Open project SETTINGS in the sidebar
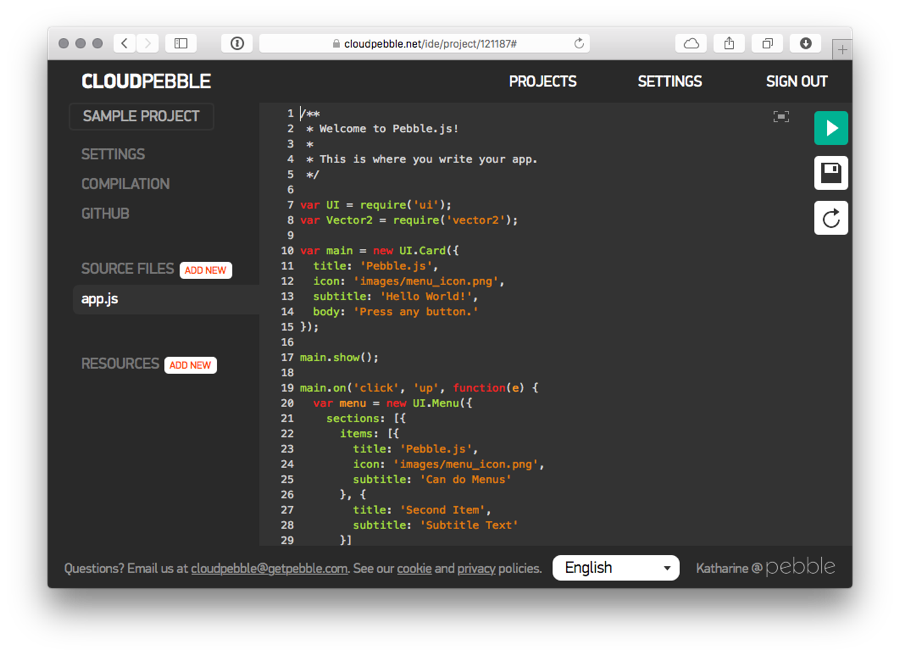Viewport: 900px width, 656px height. (113, 154)
